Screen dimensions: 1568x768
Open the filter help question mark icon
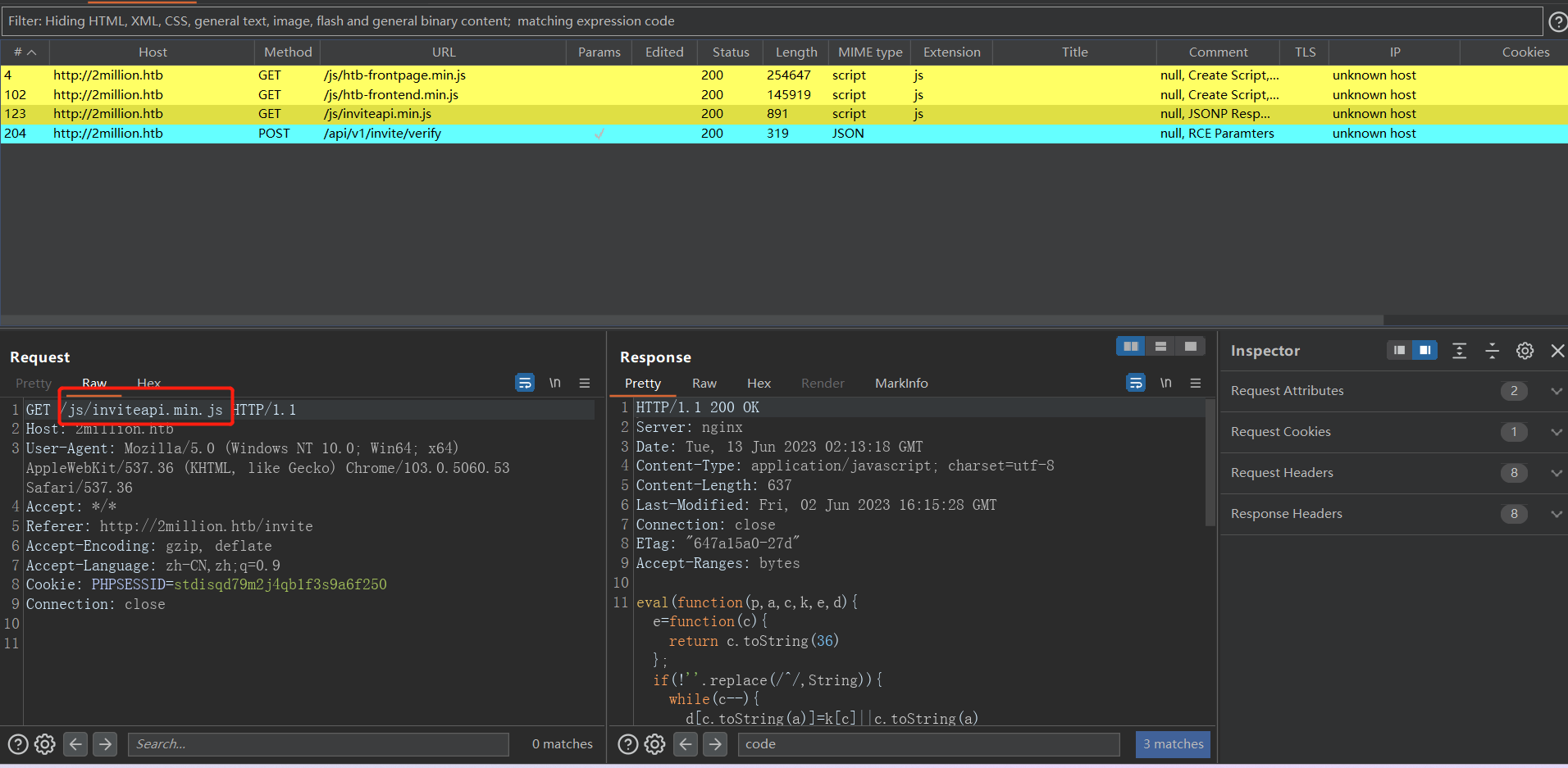click(x=1558, y=22)
